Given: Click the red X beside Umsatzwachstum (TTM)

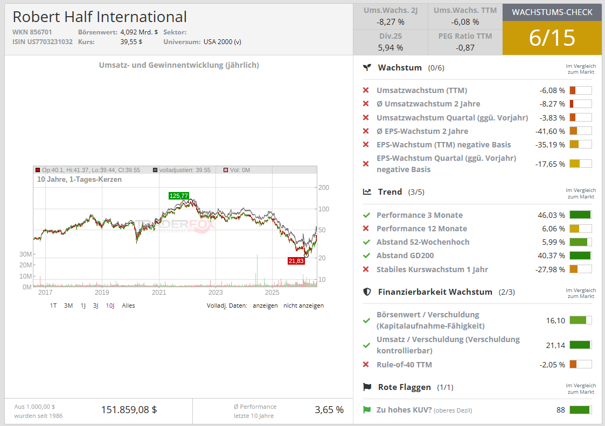Looking at the screenshot, I should click(x=366, y=90).
